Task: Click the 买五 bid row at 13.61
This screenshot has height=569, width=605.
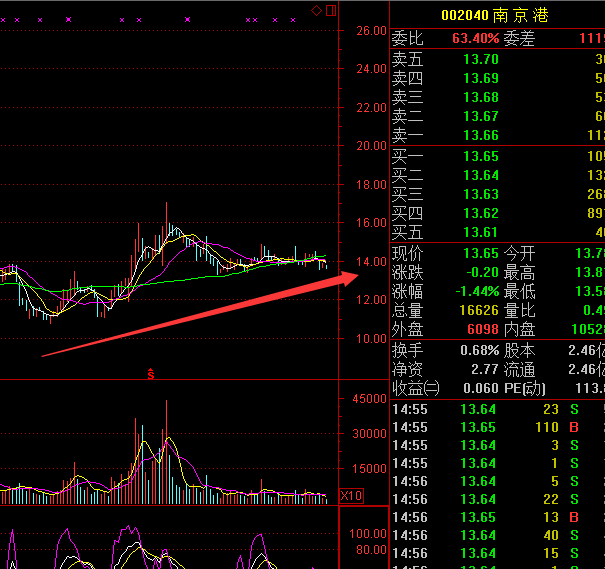Action: point(480,232)
